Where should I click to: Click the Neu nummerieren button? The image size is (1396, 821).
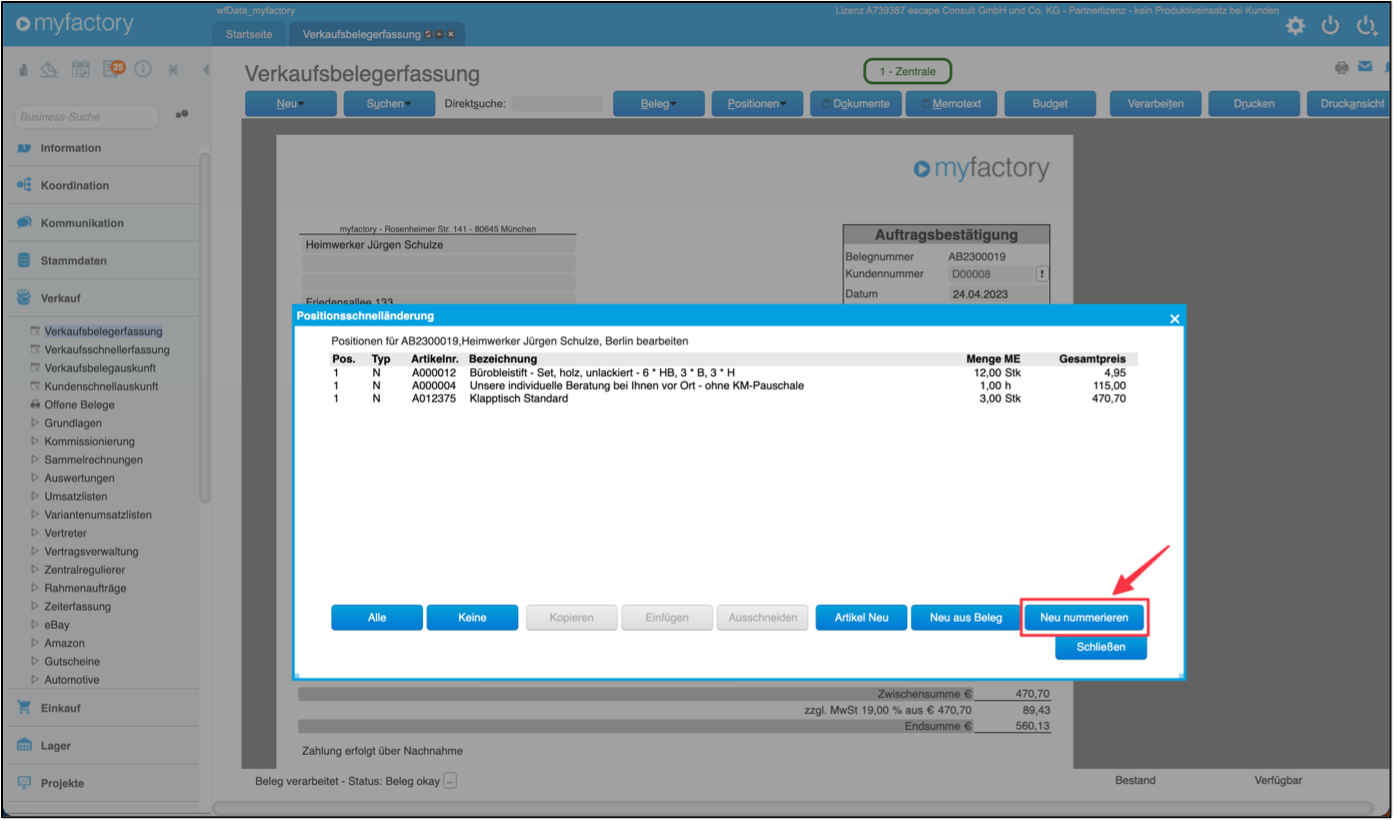pyautogui.click(x=1084, y=618)
